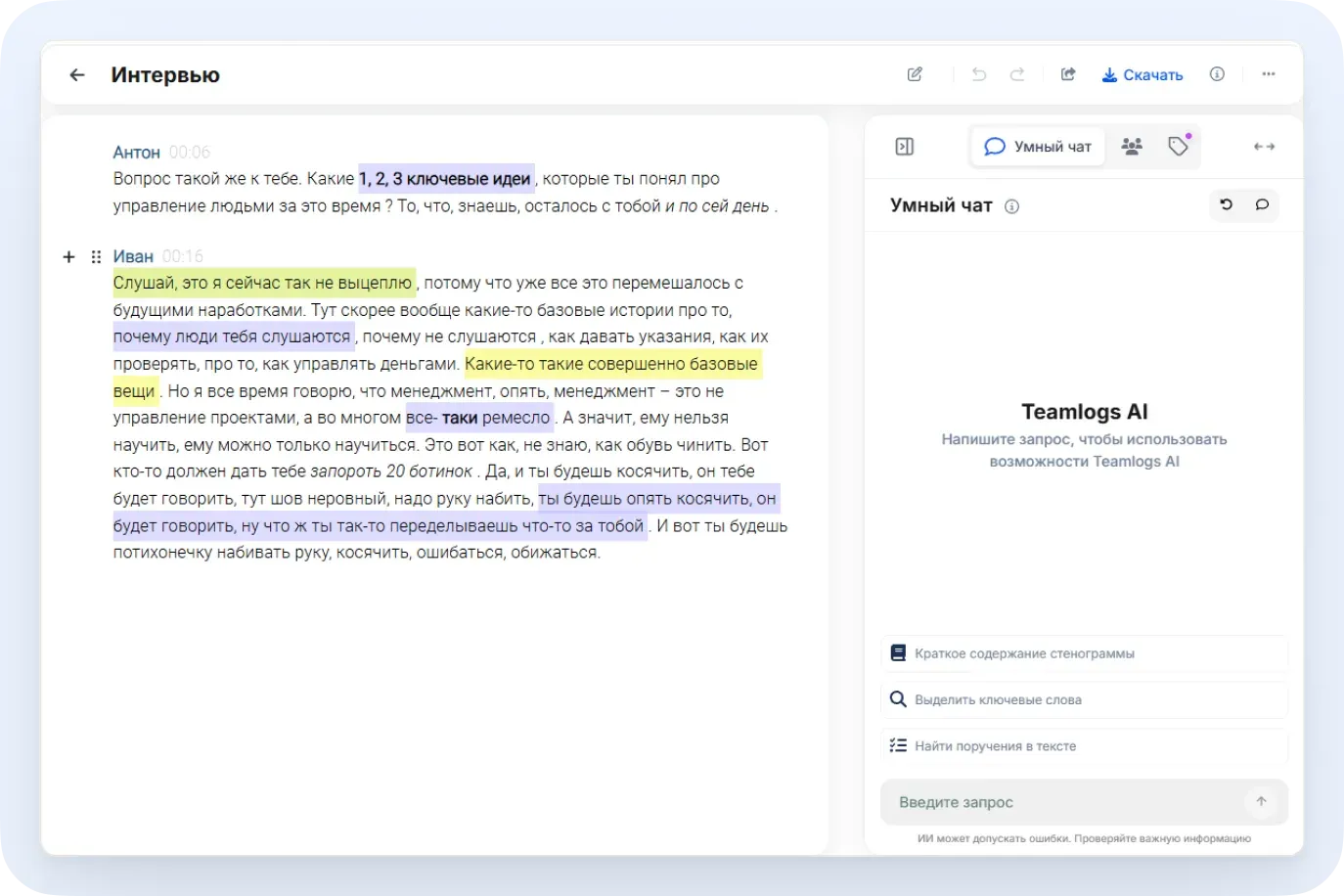Download the transcript with Скачать
1344x896 pixels.
click(x=1142, y=74)
